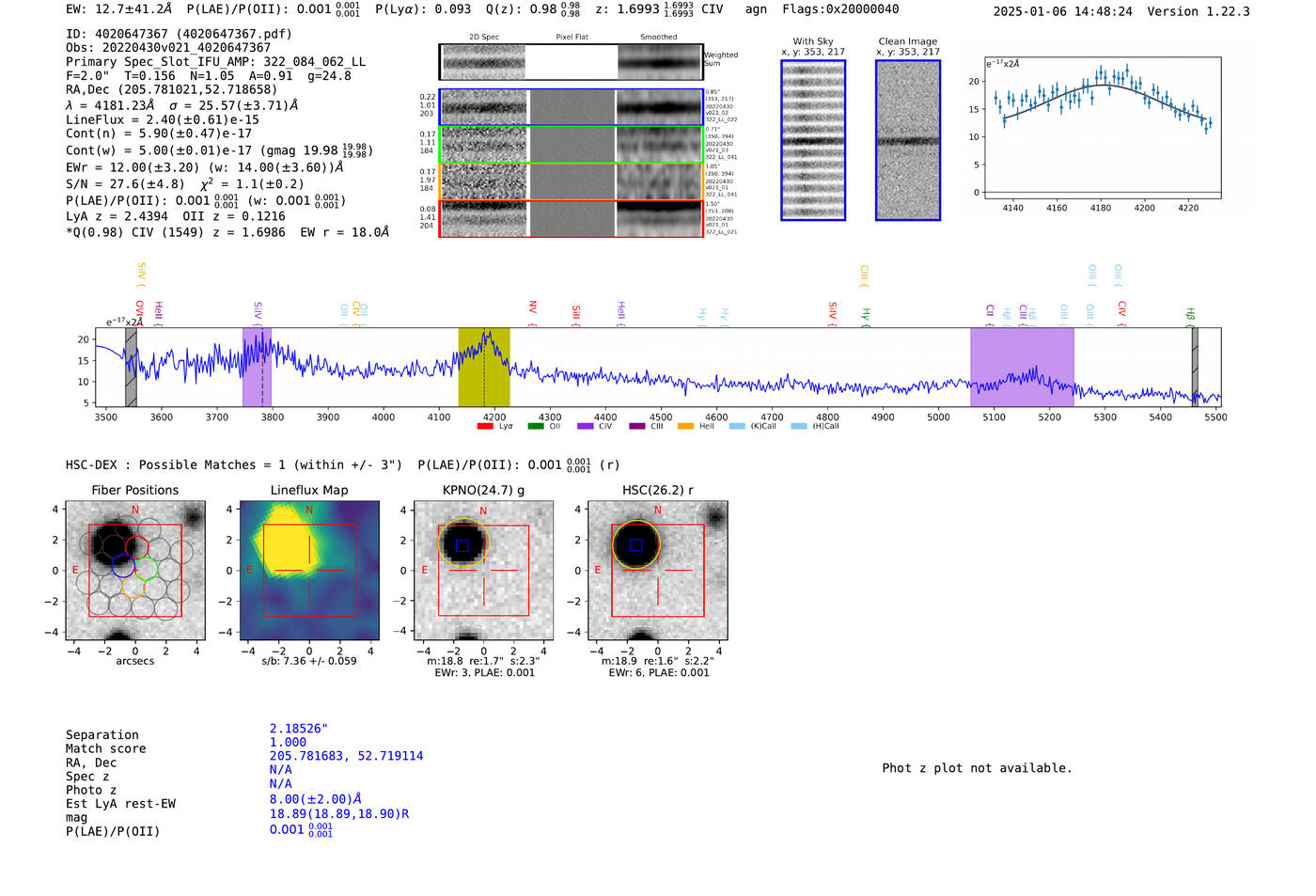Click the Flags:0x20000040 header text

click(x=840, y=9)
